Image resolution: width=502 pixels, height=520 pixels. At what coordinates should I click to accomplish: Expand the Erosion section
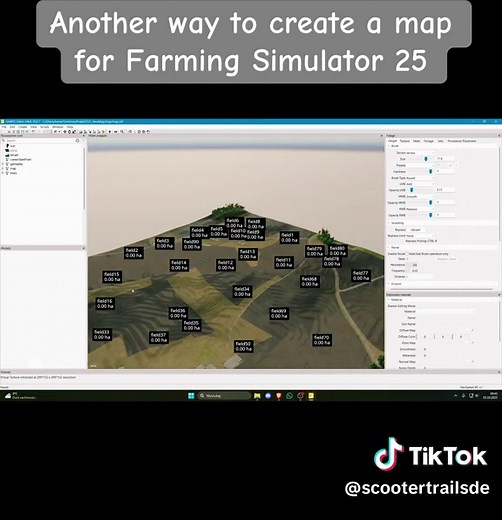[389, 284]
